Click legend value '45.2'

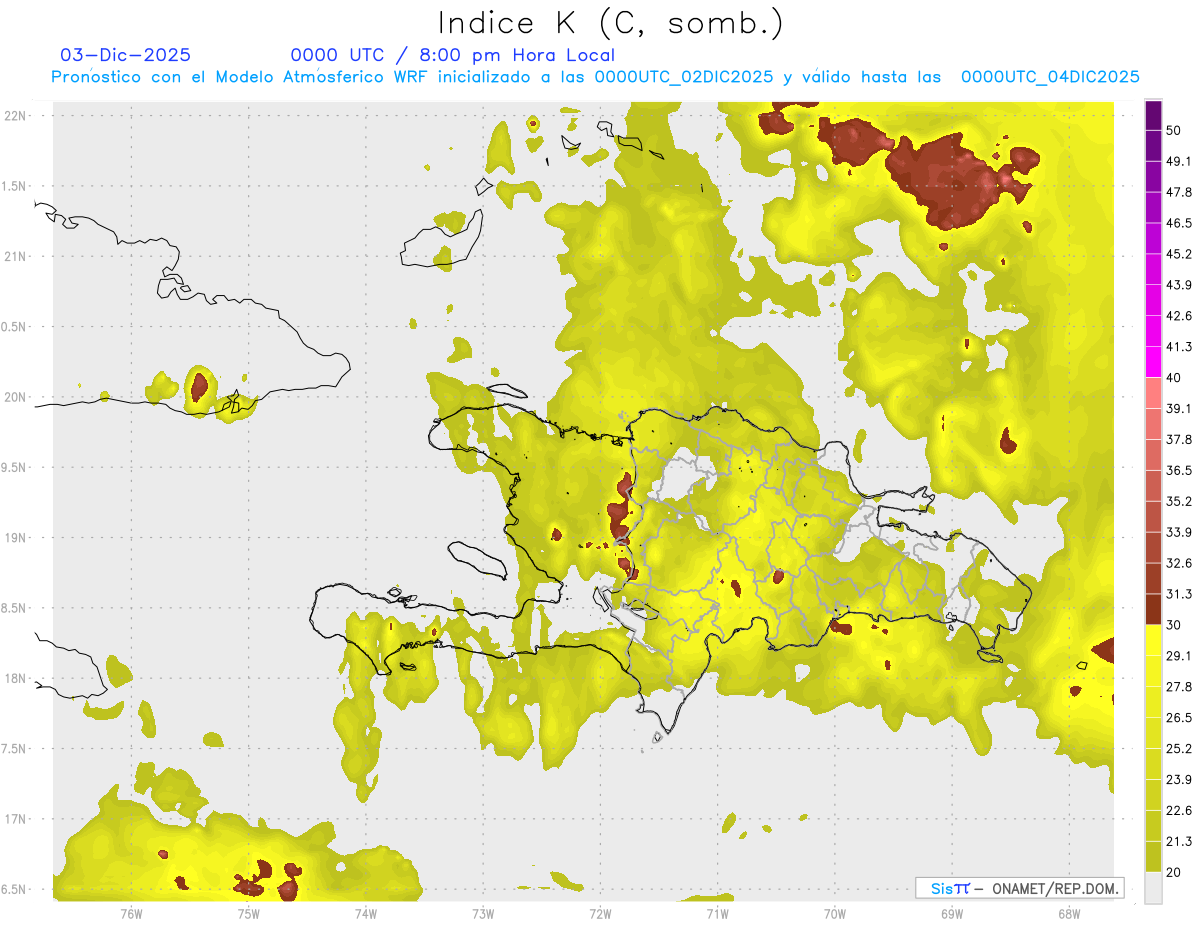(x=1178, y=254)
